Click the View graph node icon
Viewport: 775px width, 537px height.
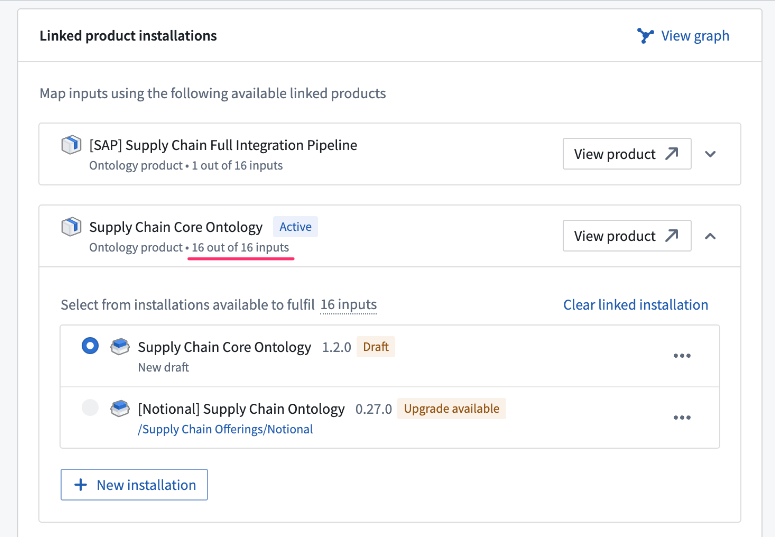click(645, 36)
